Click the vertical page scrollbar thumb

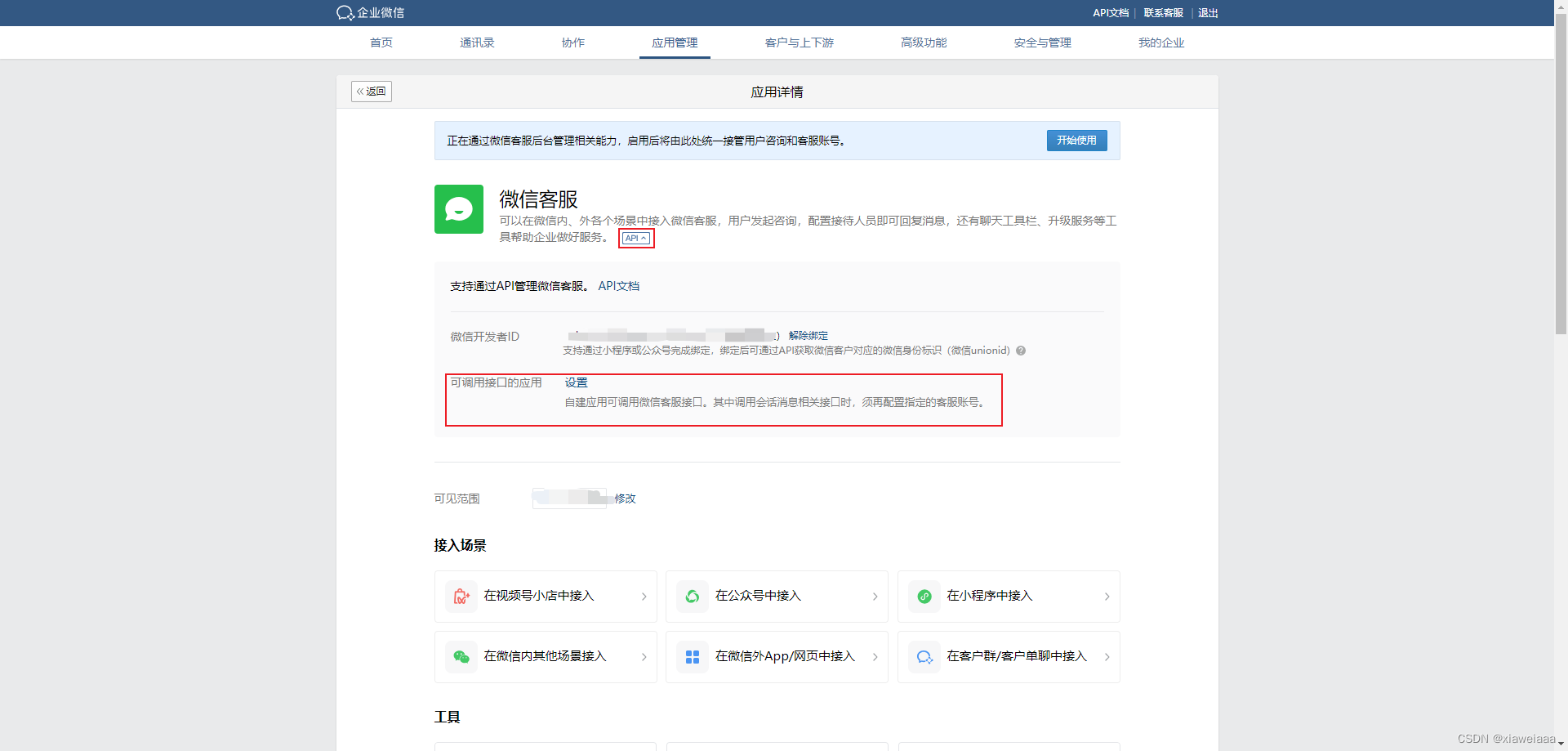pos(1561,173)
